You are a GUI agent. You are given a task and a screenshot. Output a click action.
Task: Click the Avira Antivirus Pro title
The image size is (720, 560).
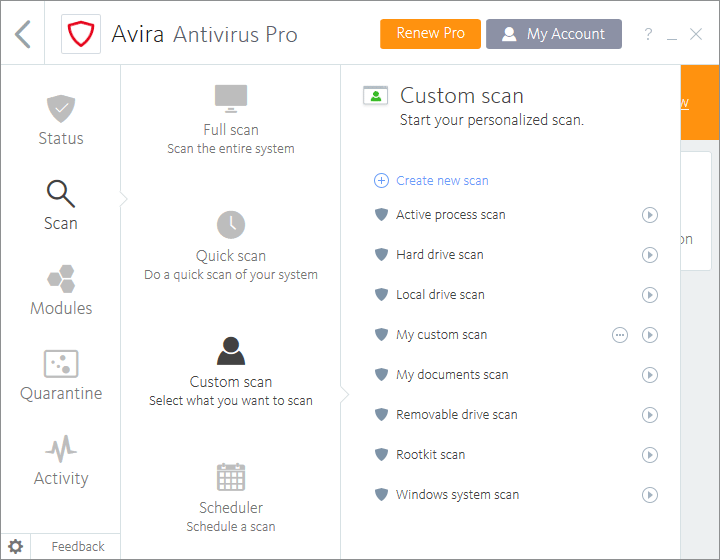(204, 34)
